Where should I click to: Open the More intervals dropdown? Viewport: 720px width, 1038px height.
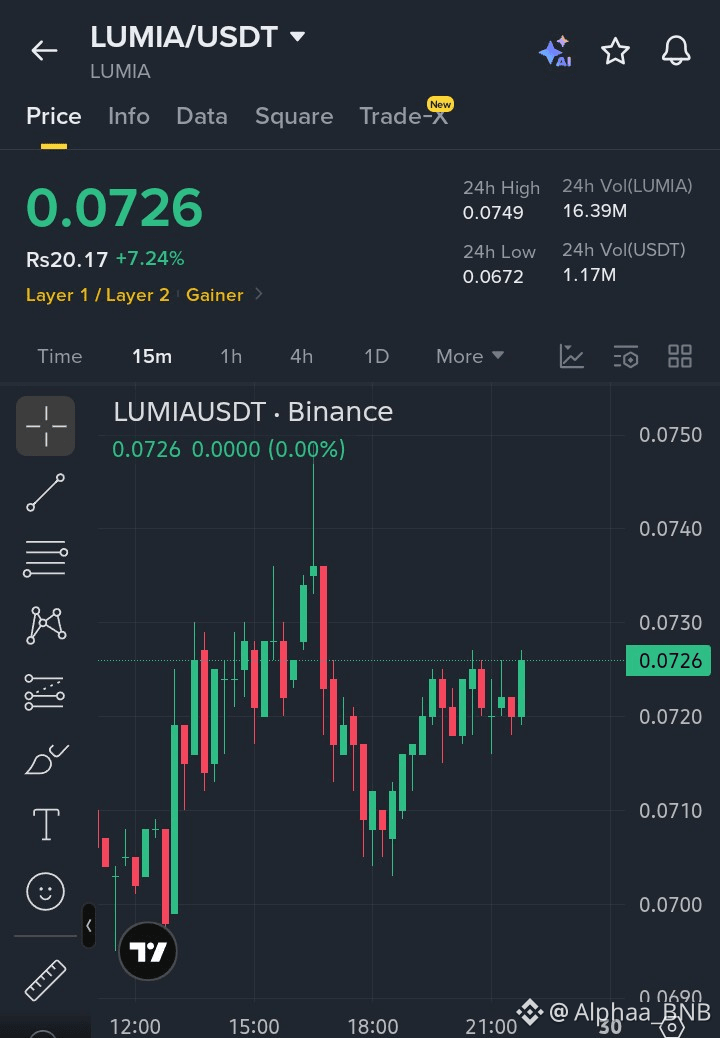470,356
